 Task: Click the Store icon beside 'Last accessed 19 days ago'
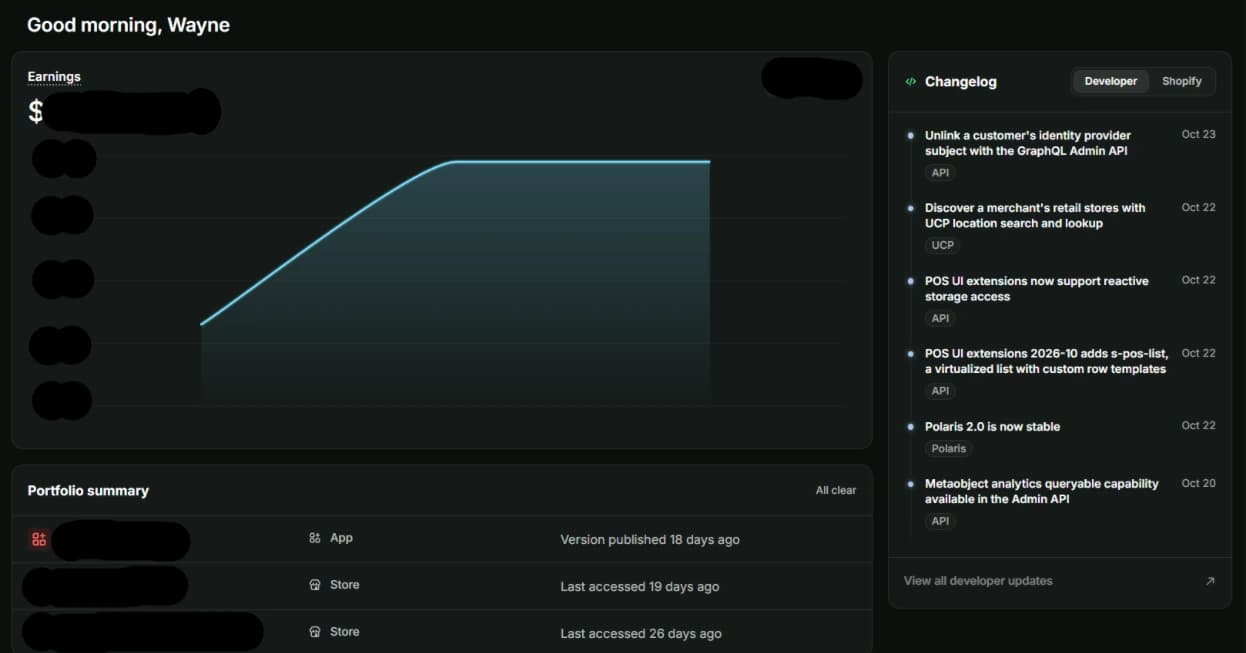pos(315,585)
